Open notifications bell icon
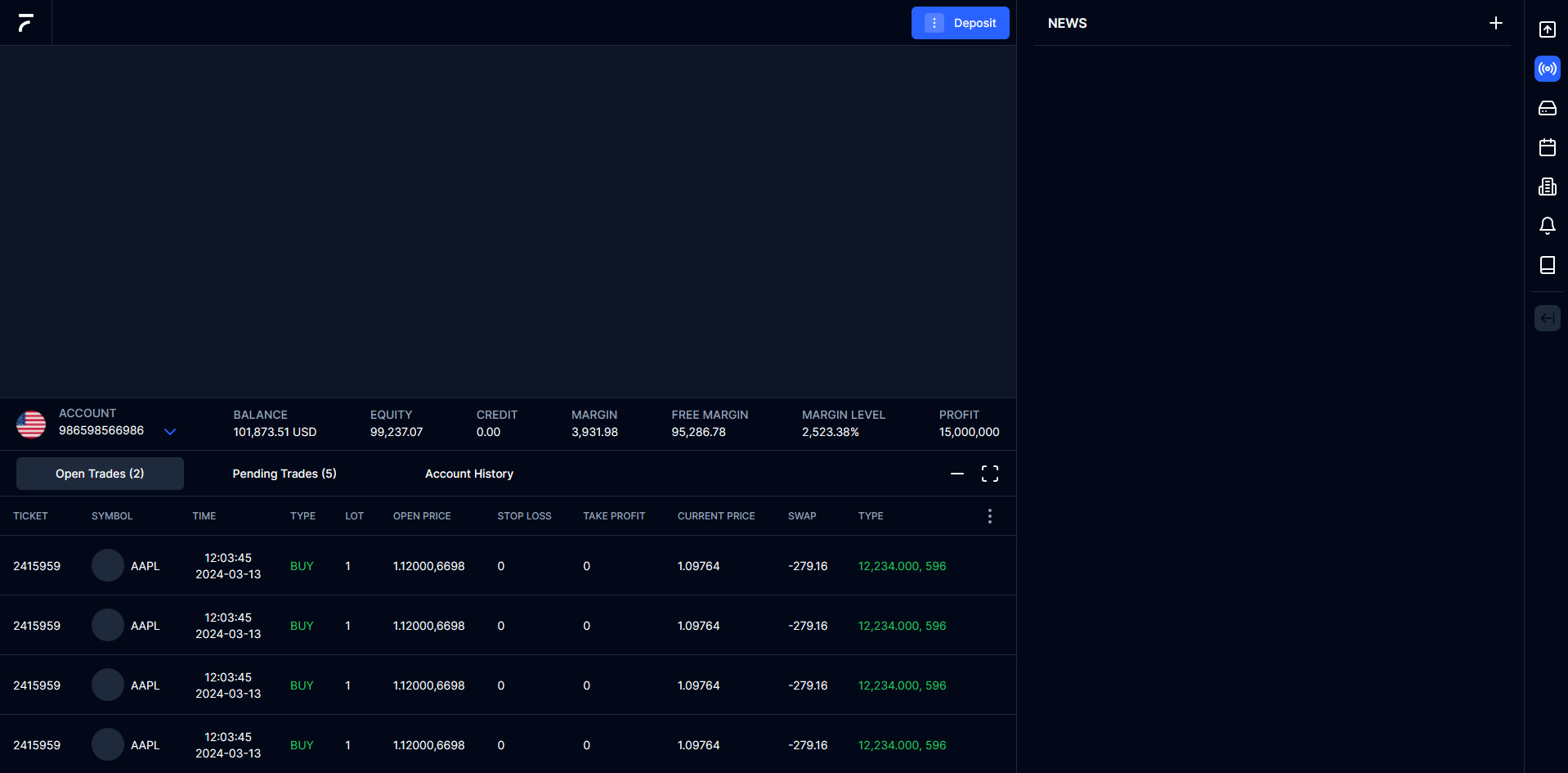Screen dimensions: 1568x773 pos(1547,226)
